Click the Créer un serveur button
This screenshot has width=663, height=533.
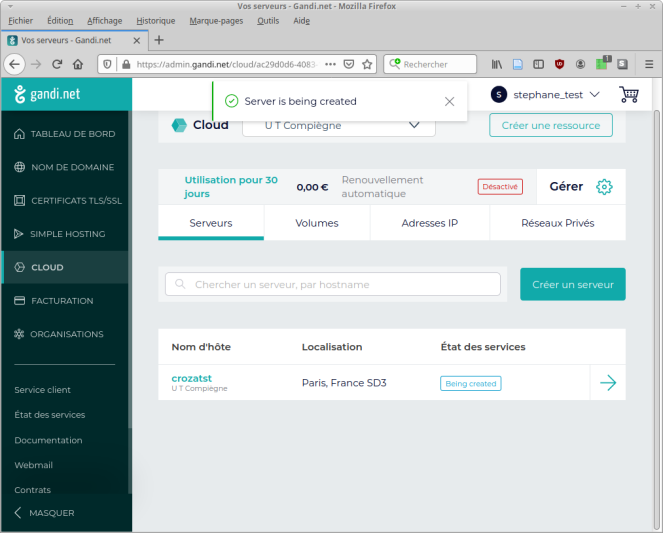tap(573, 284)
